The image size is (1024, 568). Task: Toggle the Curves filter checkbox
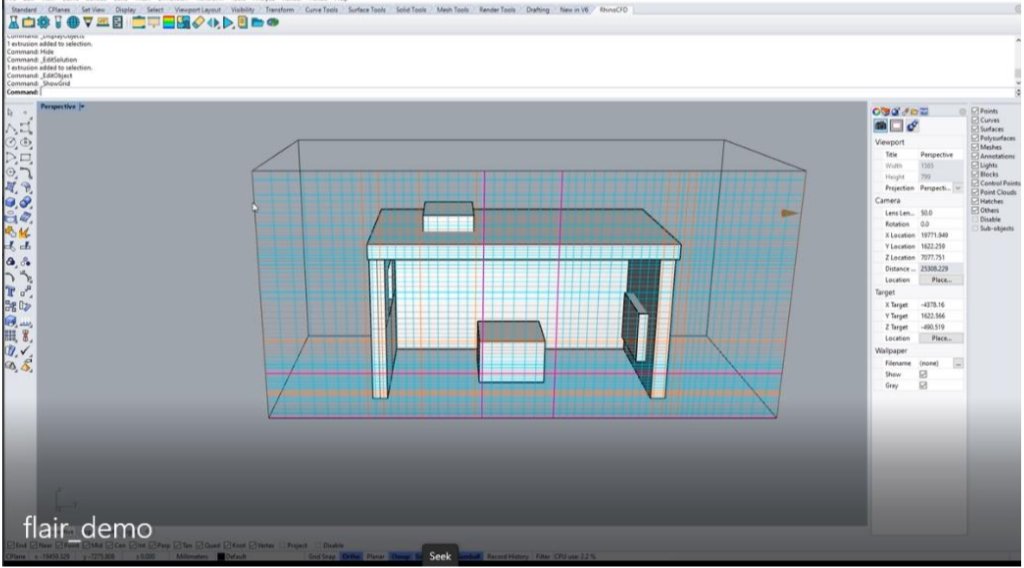point(975,120)
